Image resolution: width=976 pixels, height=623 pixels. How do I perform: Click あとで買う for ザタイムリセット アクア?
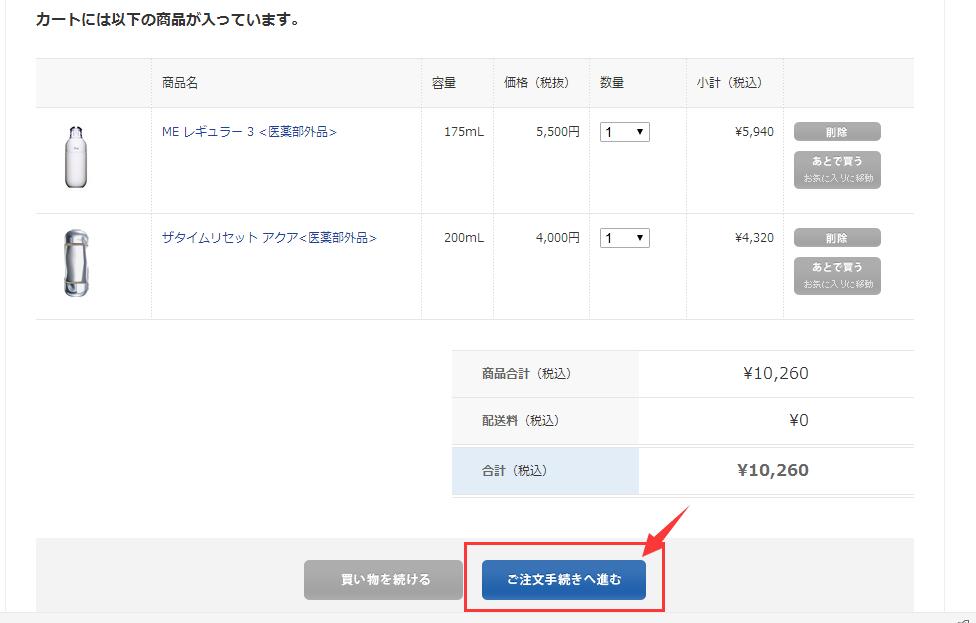click(837, 275)
